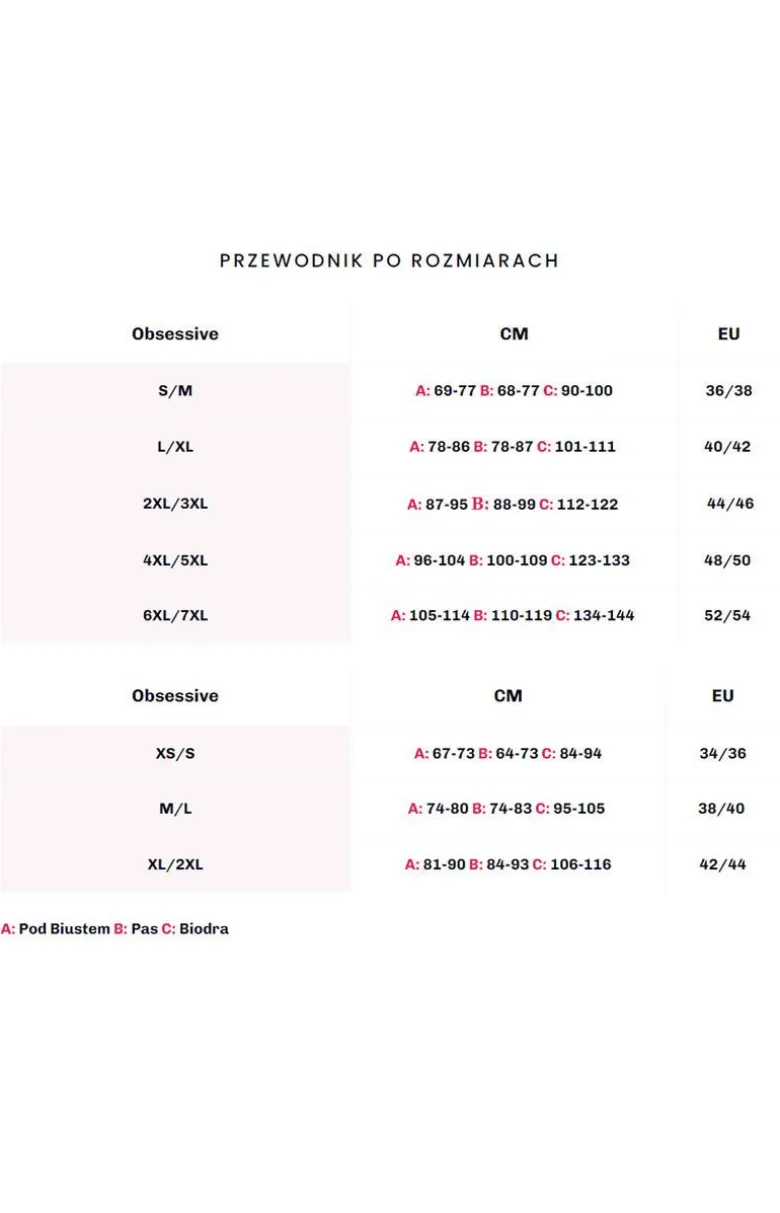Select the XS/S size row label
The width and height of the screenshot is (780, 1213).
click(175, 754)
